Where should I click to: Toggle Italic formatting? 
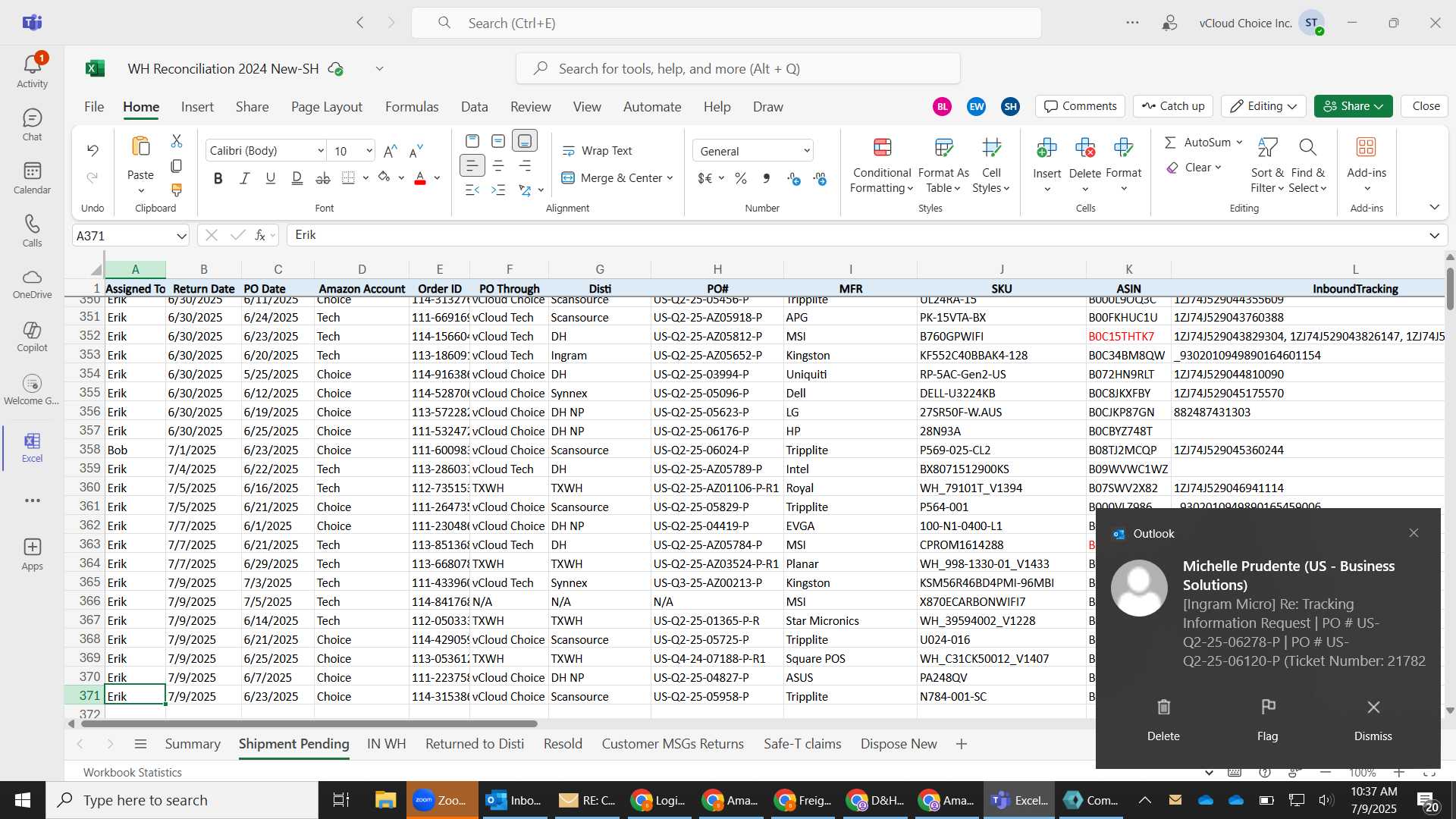244,178
